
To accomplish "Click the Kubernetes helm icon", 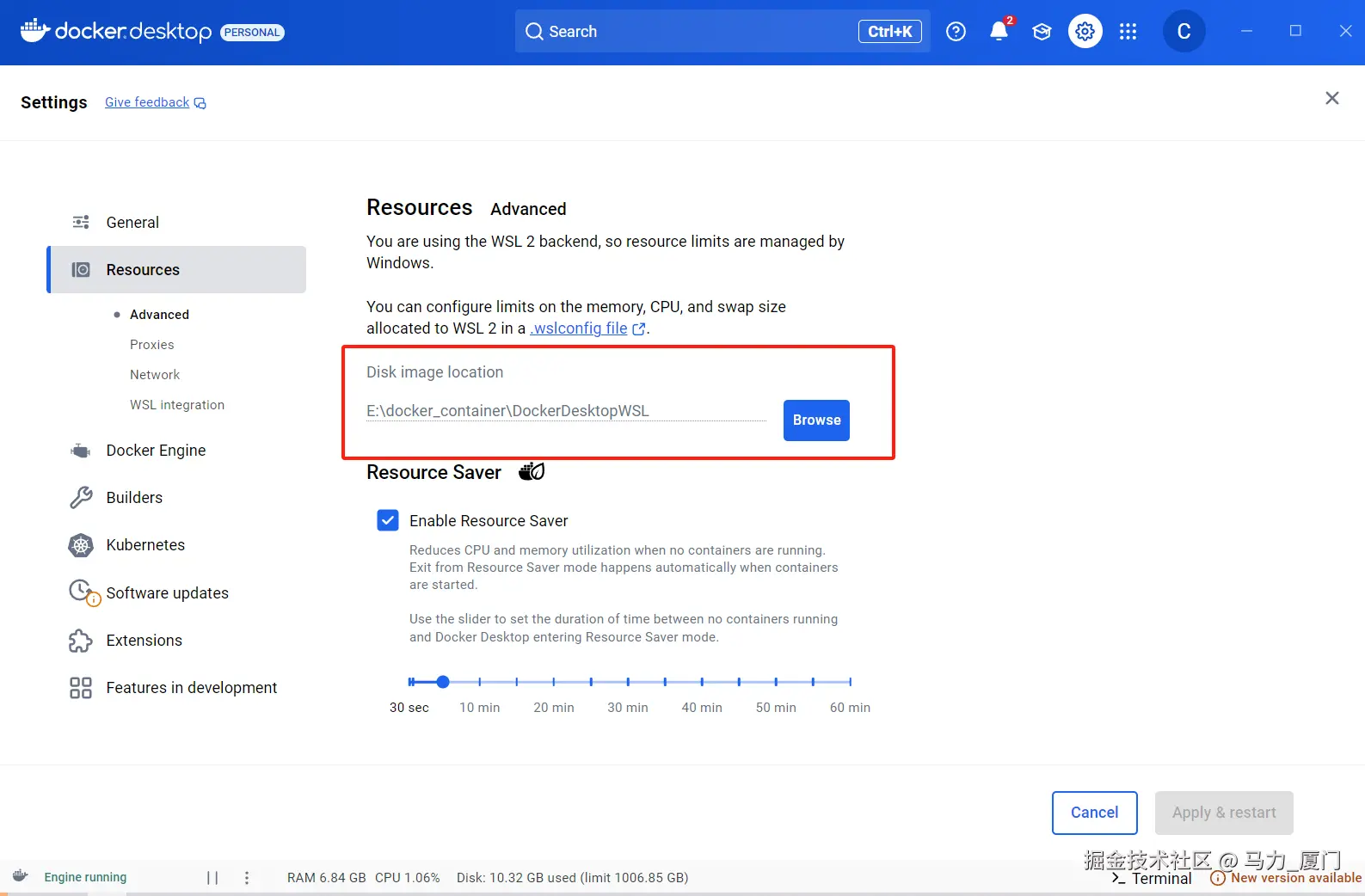I will [x=81, y=545].
